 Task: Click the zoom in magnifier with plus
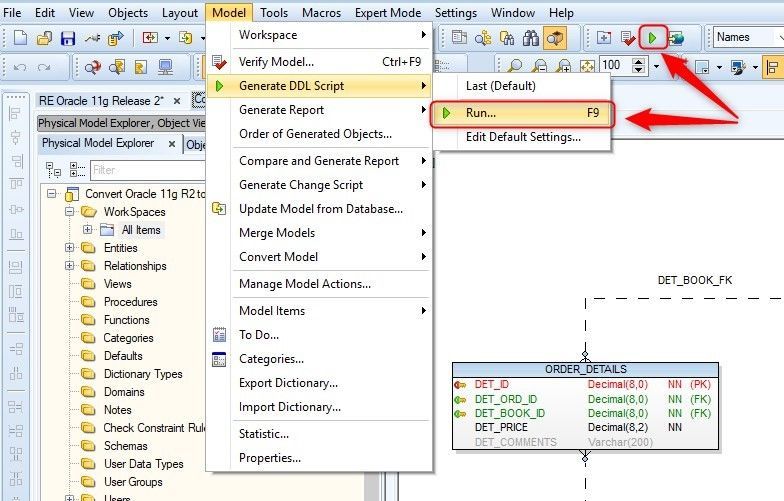[x=564, y=66]
